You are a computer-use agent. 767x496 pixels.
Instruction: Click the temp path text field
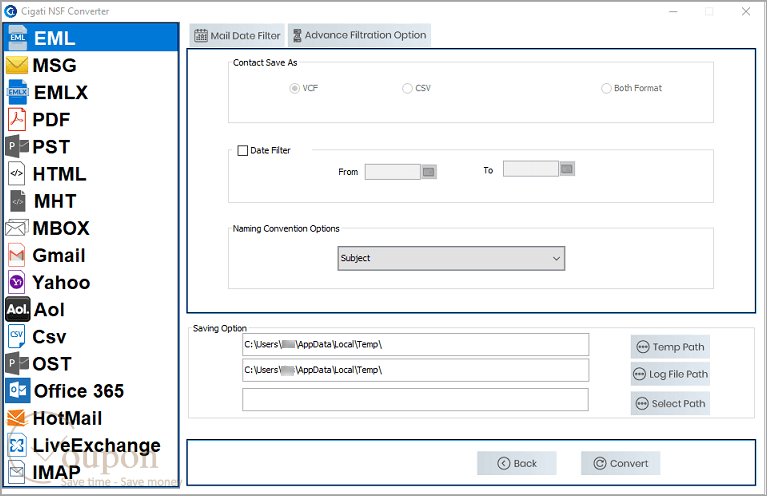point(415,345)
